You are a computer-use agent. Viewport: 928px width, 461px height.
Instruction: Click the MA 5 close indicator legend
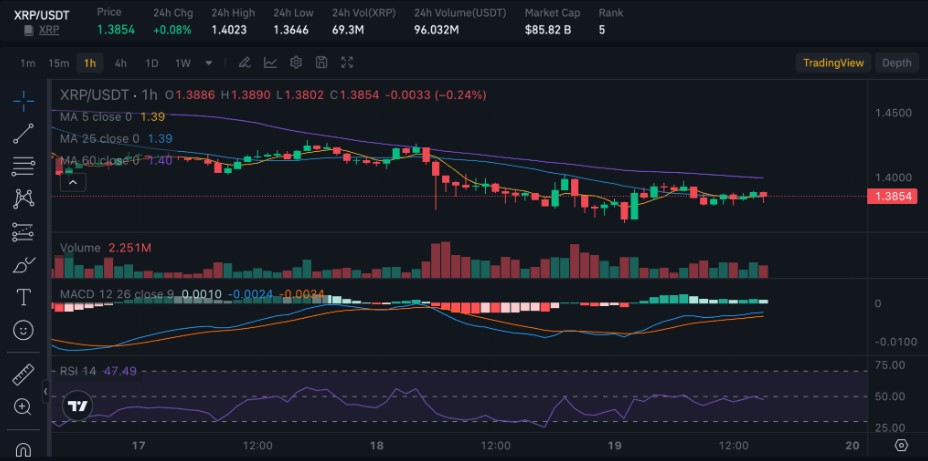pos(112,117)
